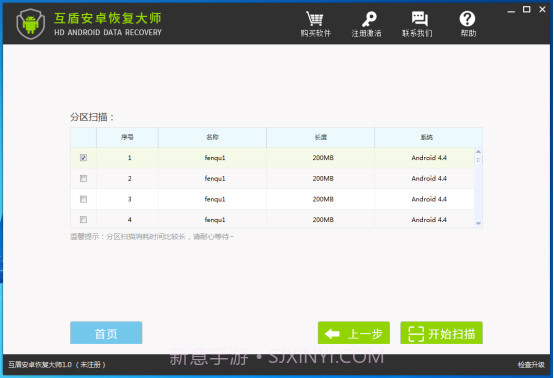Click sequence number 3 in the table
The height and width of the screenshot is (378, 554).
tap(130, 199)
